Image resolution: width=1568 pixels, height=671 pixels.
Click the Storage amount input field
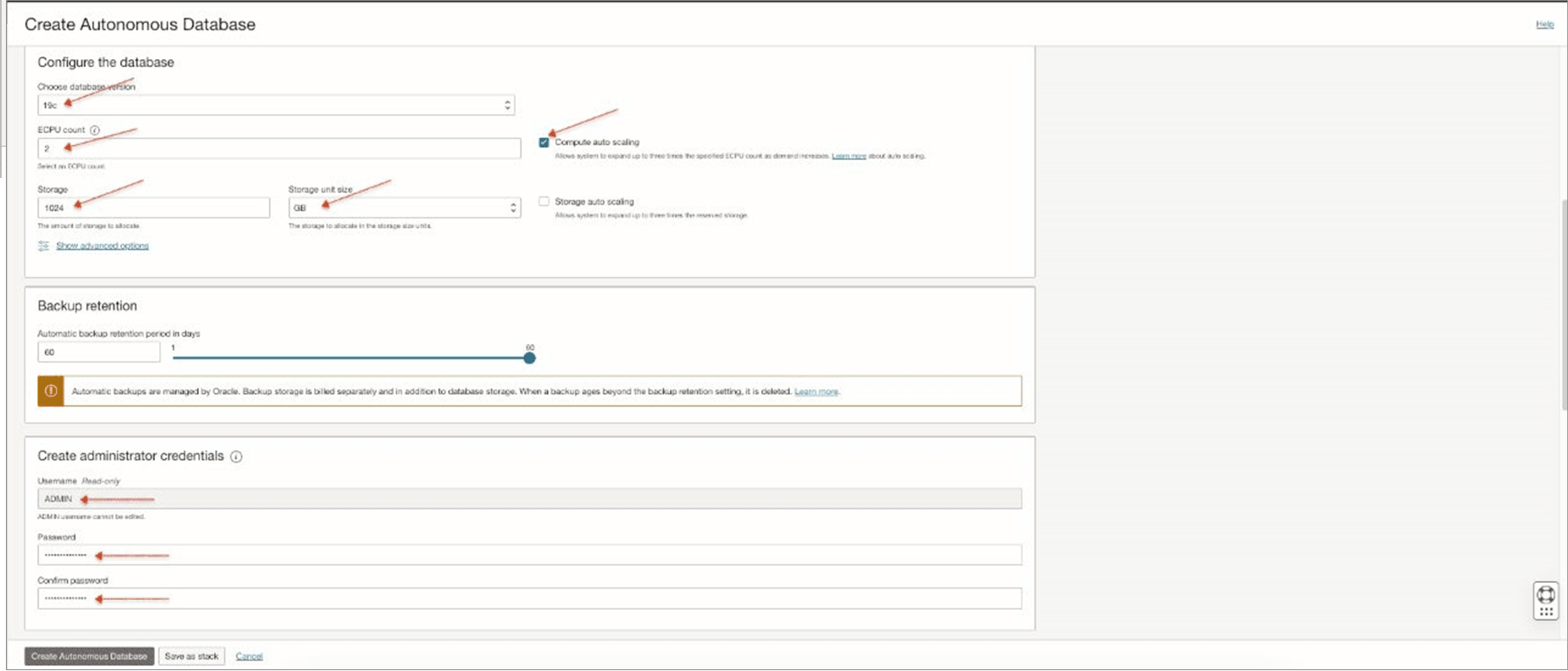tap(154, 208)
